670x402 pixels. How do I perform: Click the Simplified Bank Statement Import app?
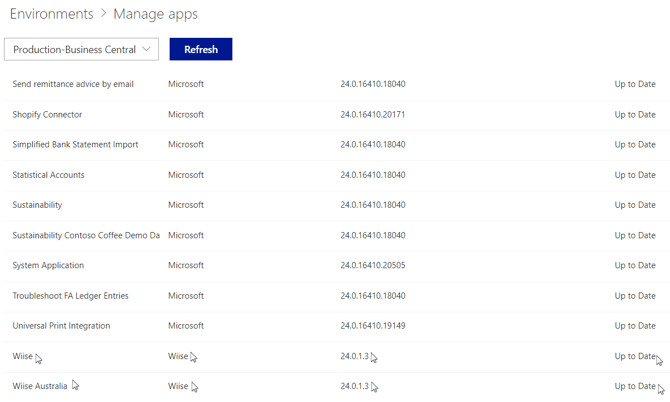coord(75,145)
